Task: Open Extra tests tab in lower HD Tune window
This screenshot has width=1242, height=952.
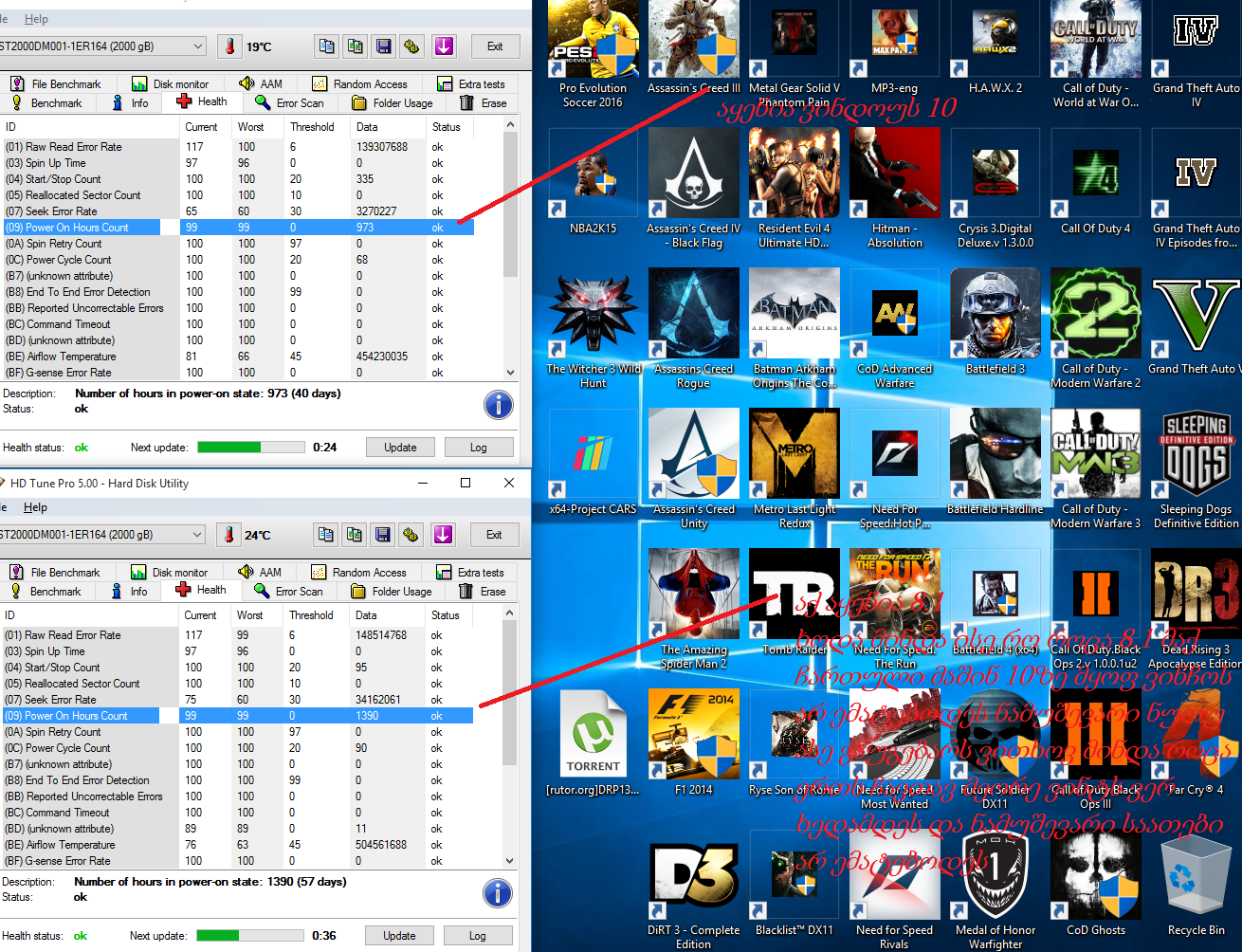Action: 470,572
